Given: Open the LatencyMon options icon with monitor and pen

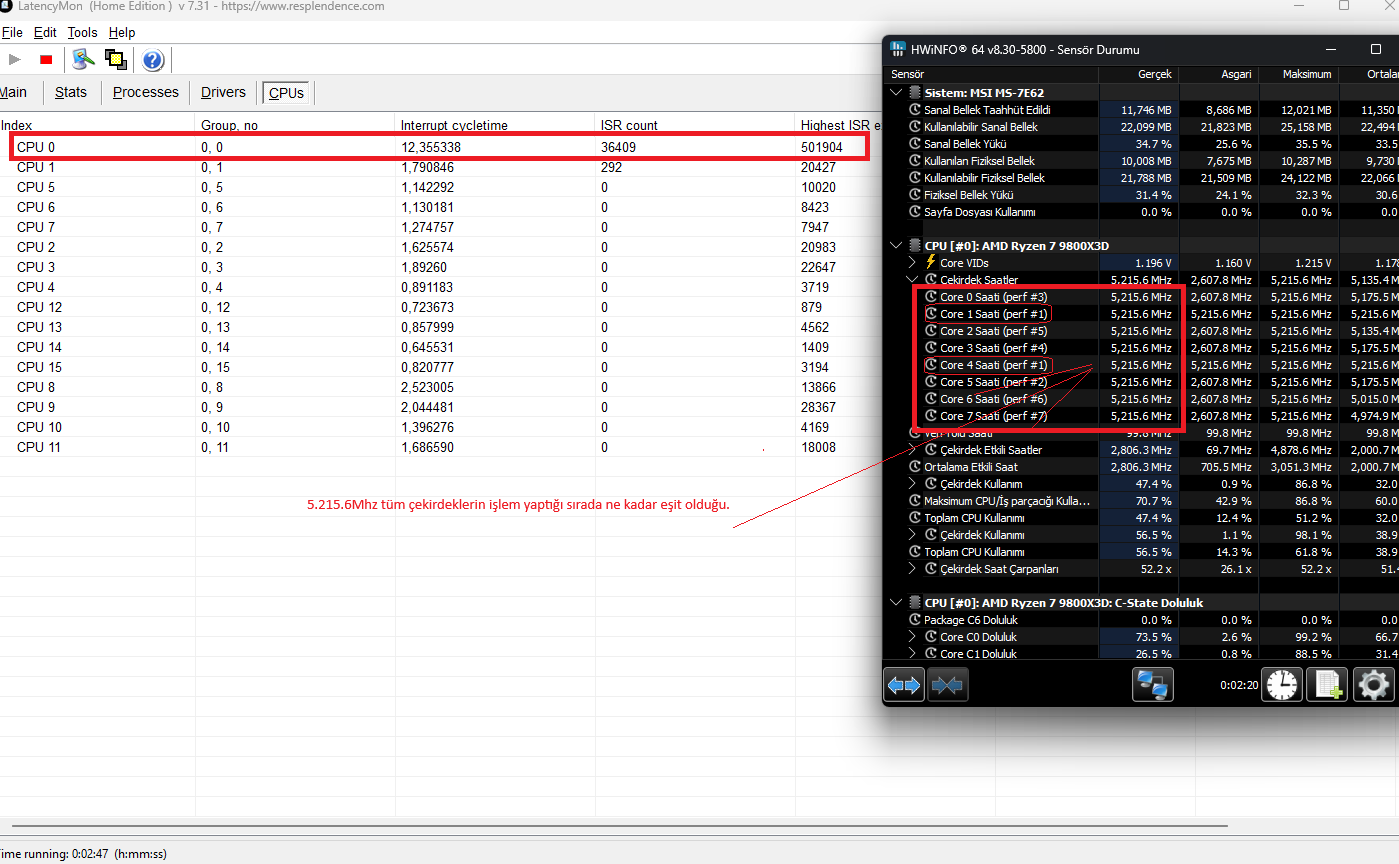Looking at the screenshot, I should (83, 60).
